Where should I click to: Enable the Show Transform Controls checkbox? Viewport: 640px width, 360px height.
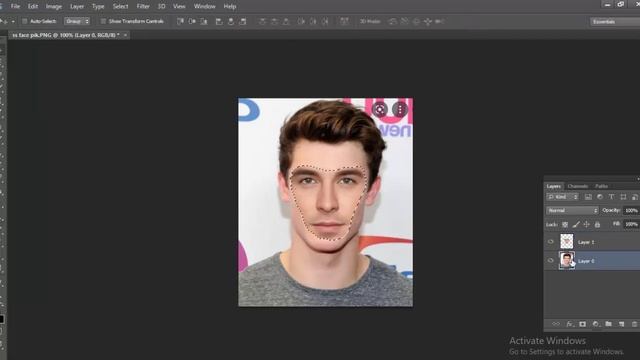[103, 21]
